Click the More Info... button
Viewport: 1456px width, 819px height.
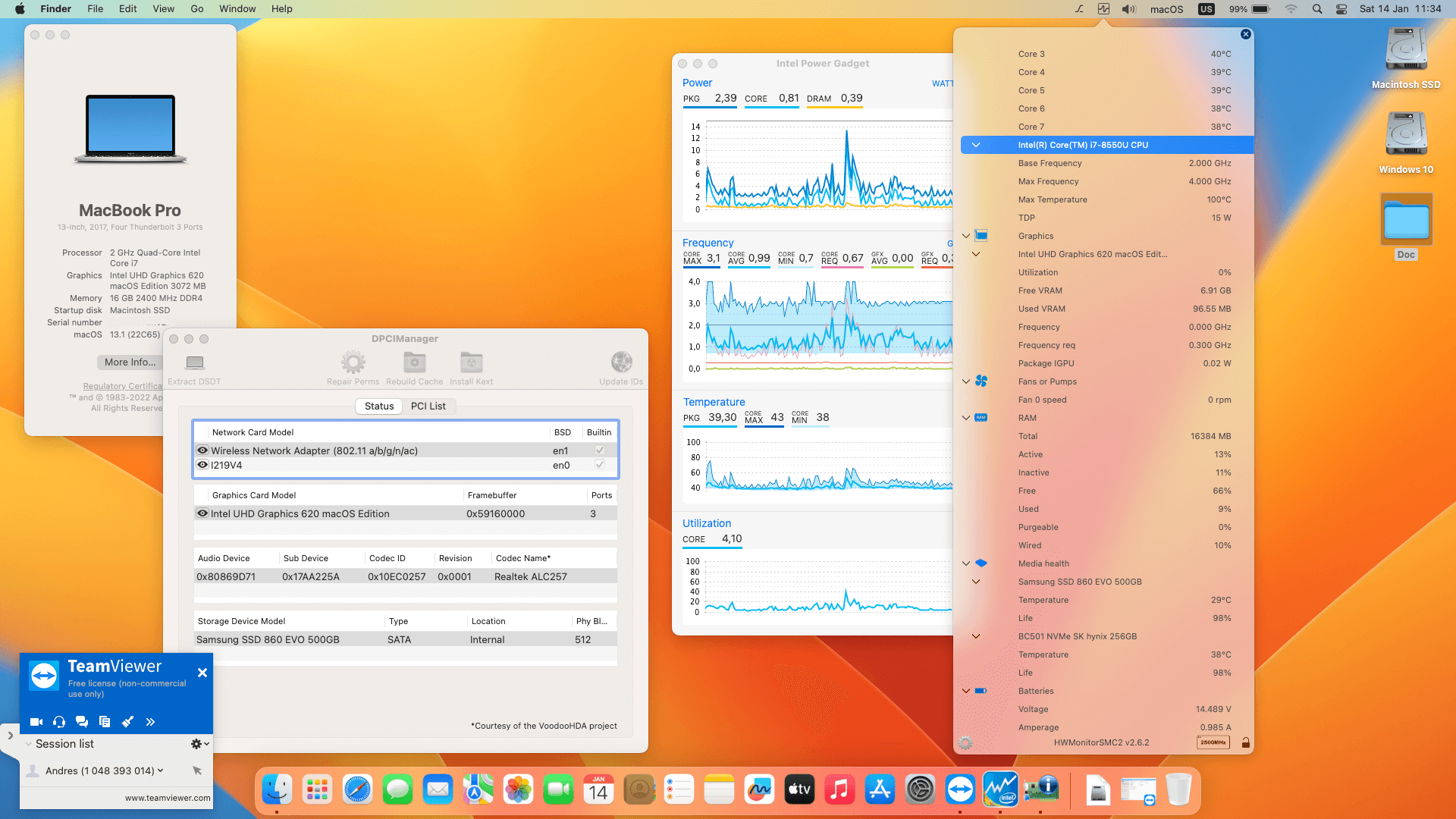tap(130, 362)
